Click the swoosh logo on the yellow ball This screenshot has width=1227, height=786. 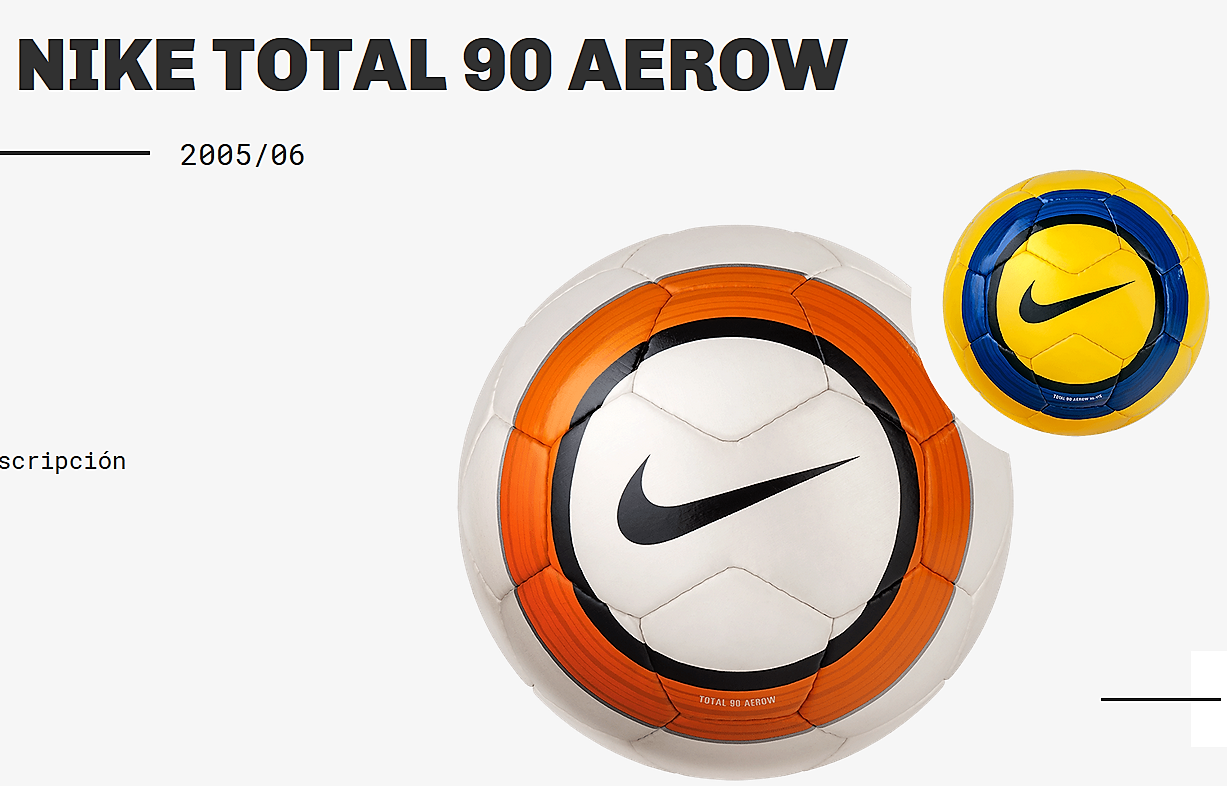pos(1076,301)
